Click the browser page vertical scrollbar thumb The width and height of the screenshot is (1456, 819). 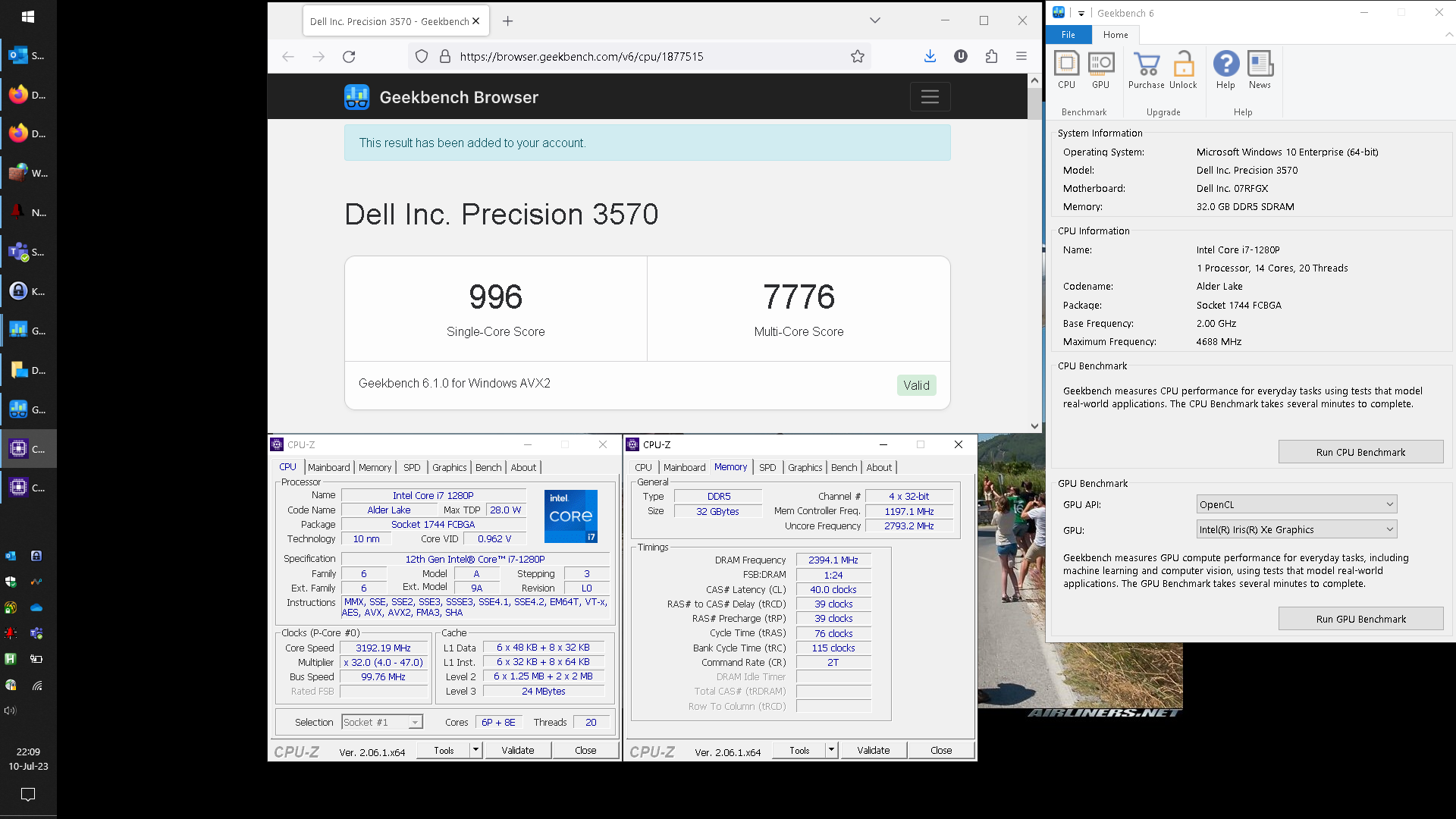[1034, 102]
